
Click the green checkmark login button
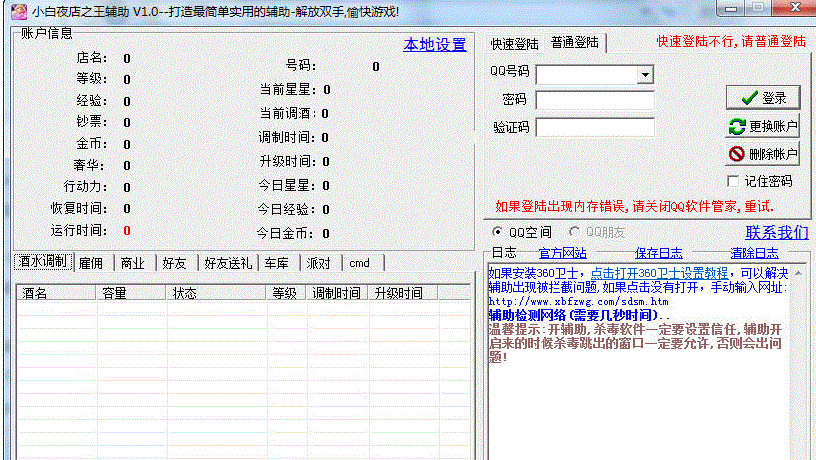tap(763, 98)
